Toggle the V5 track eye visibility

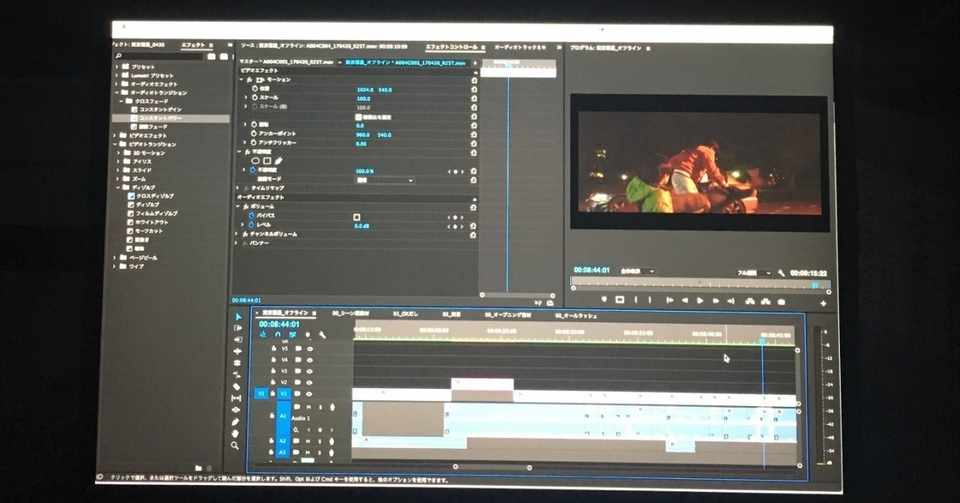310,349
